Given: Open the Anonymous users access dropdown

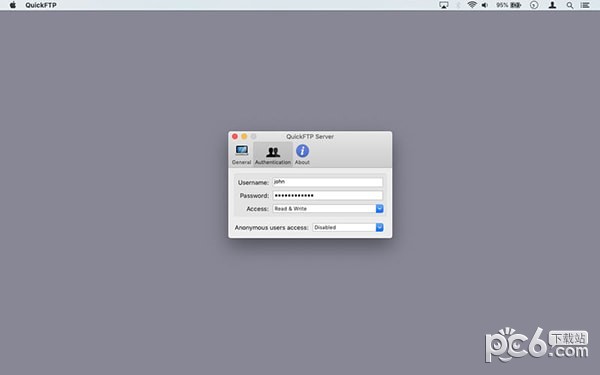Looking at the screenshot, I should (348, 227).
